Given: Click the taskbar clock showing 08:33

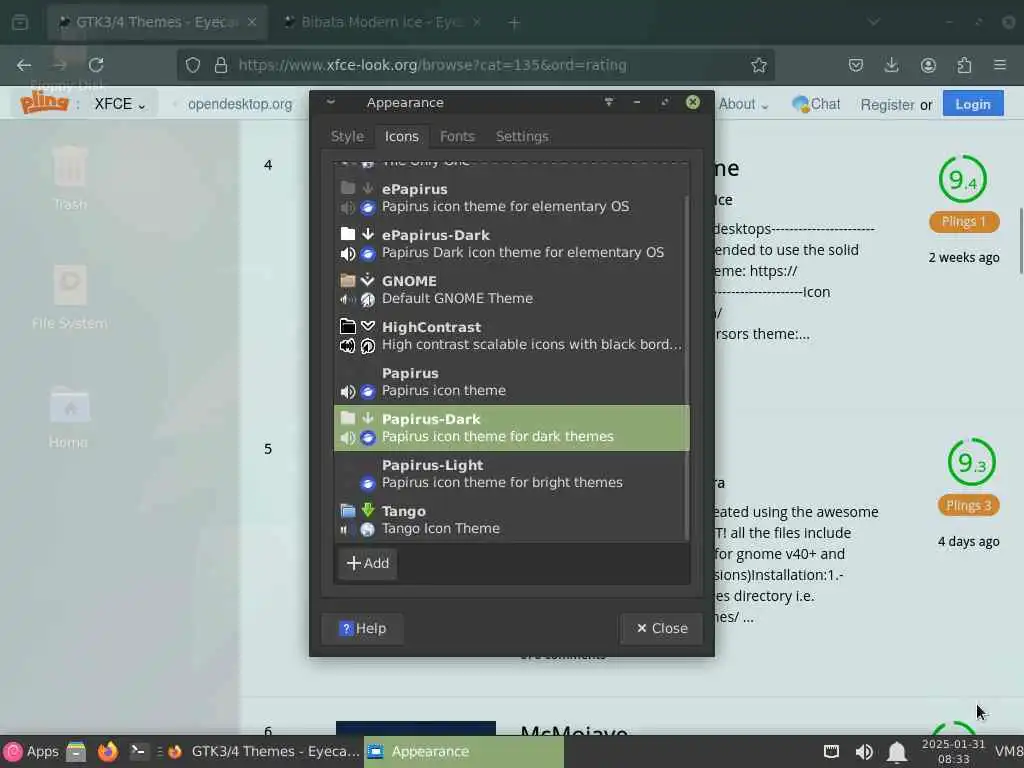Looking at the screenshot, I should pos(953,752).
